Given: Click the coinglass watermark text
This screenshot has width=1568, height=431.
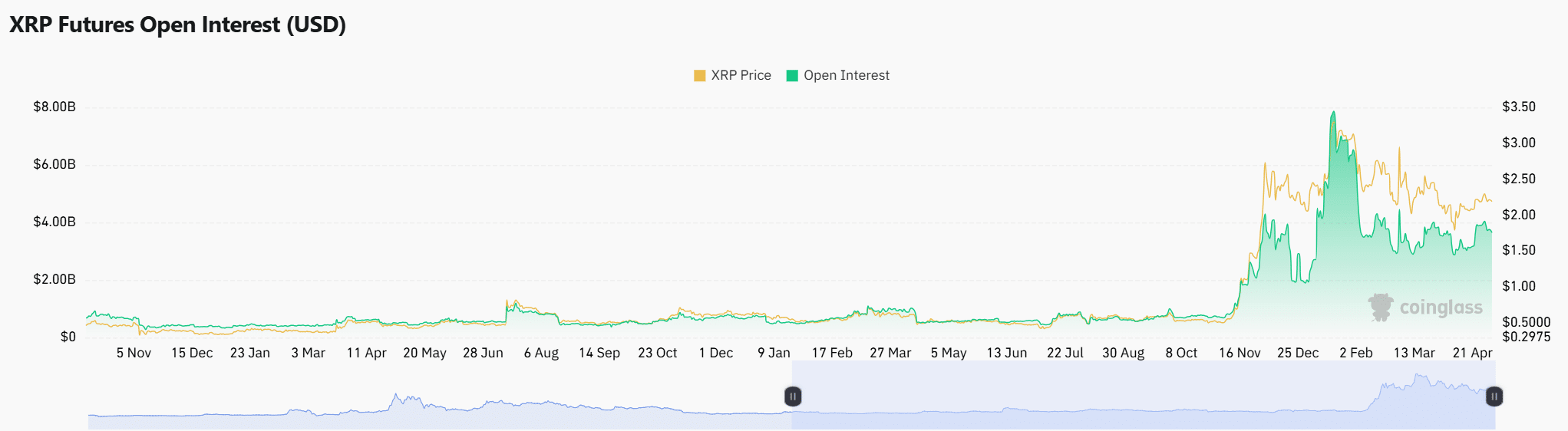Looking at the screenshot, I should [1441, 308].
